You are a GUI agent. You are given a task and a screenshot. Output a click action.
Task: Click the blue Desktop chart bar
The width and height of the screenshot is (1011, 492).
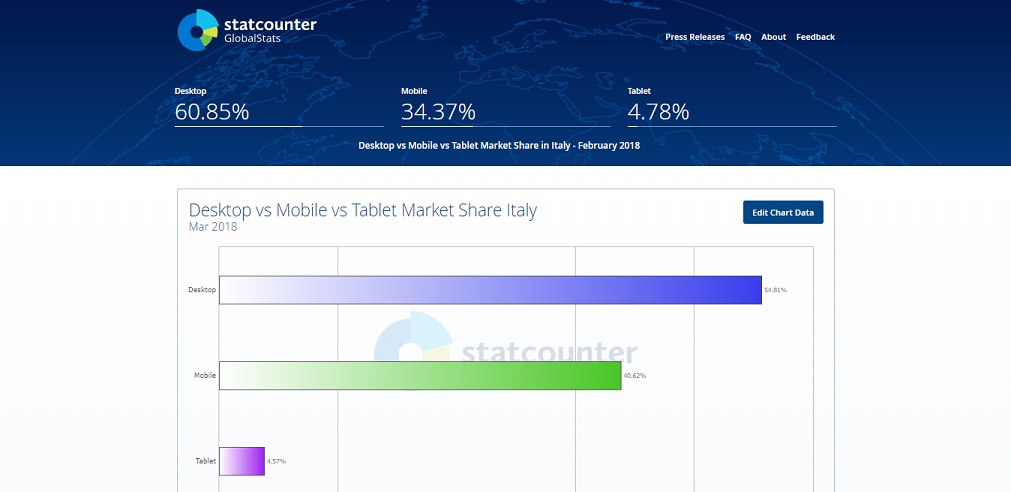pos(490,290)
